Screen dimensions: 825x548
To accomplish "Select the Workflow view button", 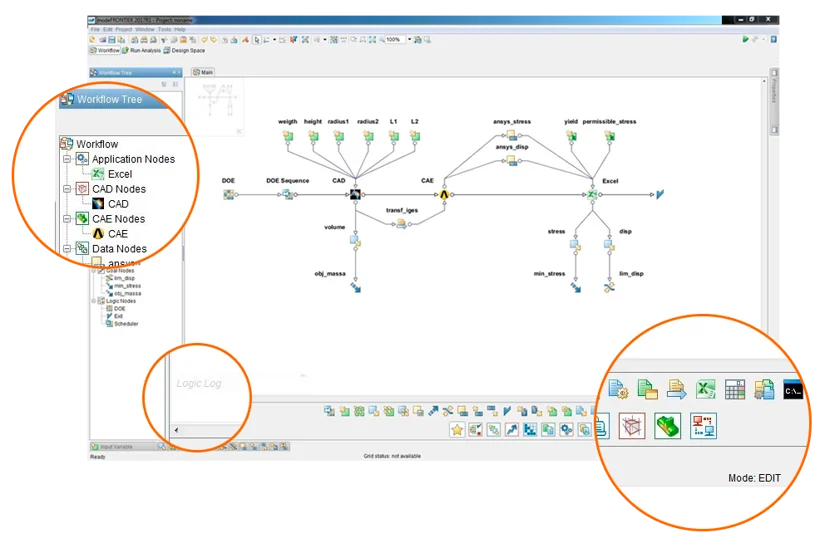I will [105, 50].
